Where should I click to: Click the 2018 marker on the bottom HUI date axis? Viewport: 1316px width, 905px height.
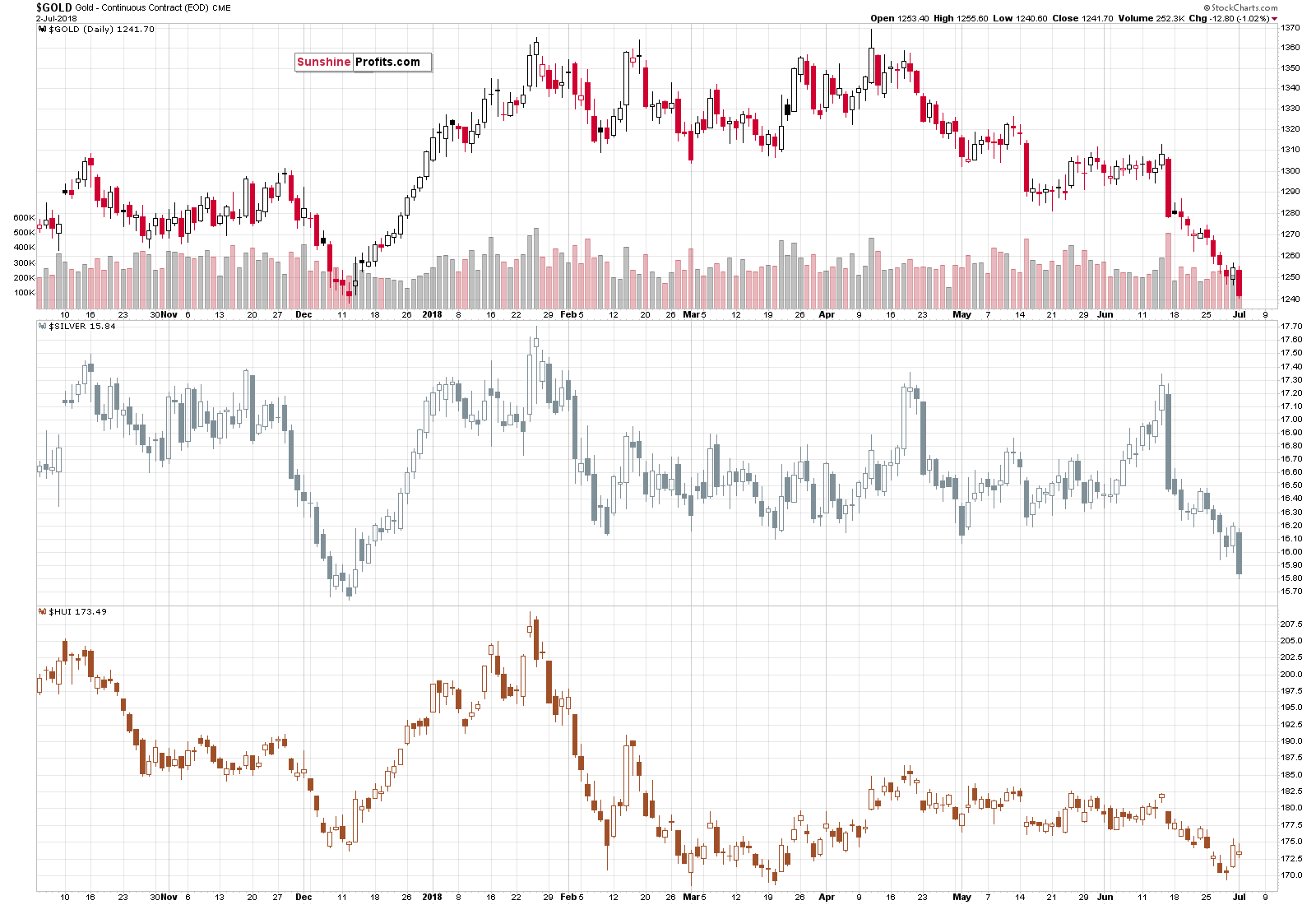432,897
